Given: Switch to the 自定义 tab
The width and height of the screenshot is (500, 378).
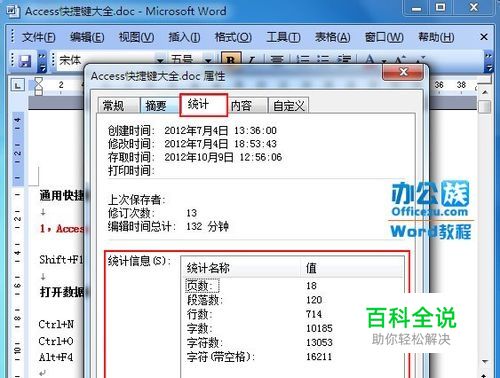Looking at the screenshot, I should pyautogui.click(x=289, y=105).
